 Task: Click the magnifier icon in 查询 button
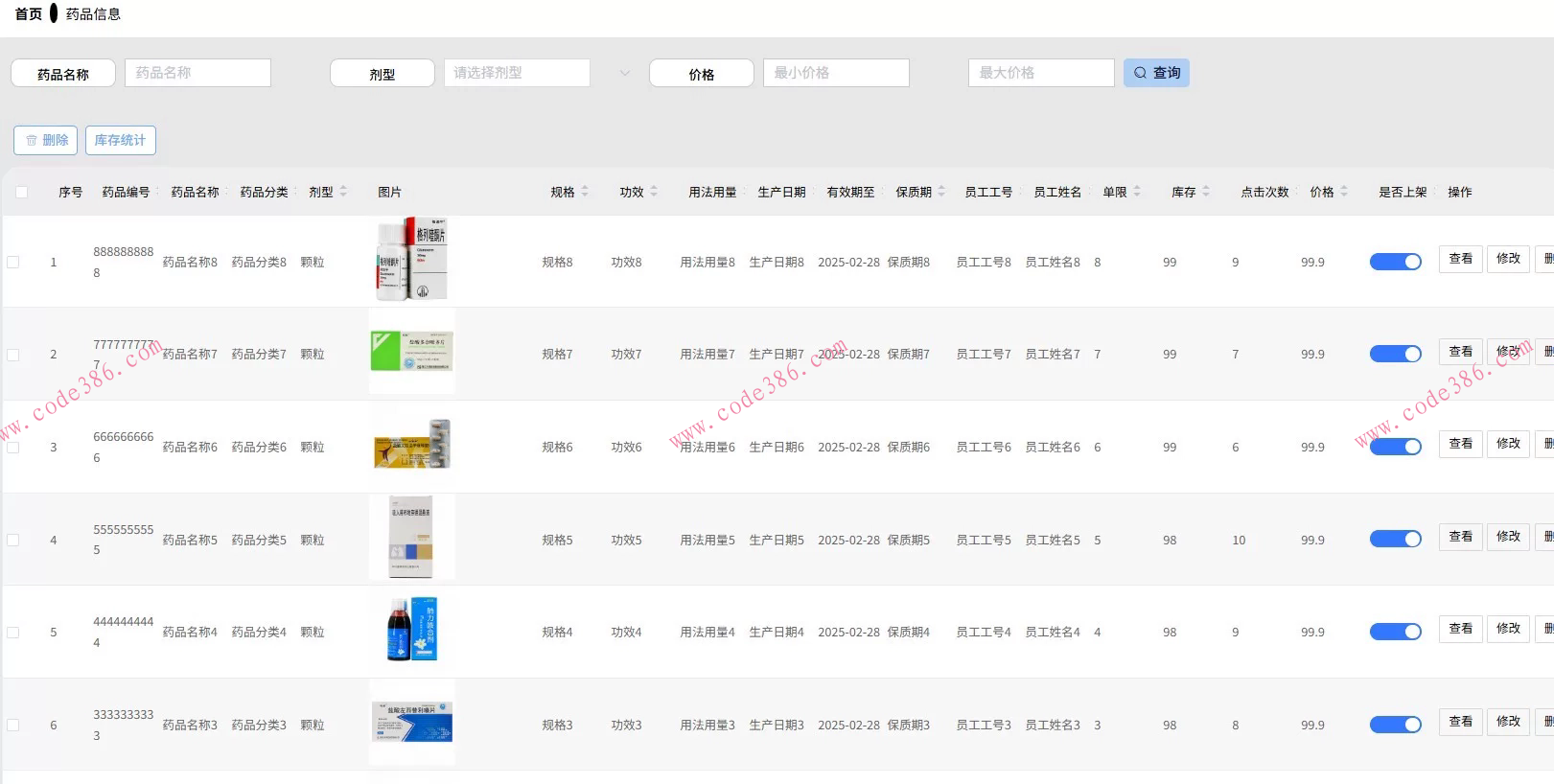(1140, 73)
